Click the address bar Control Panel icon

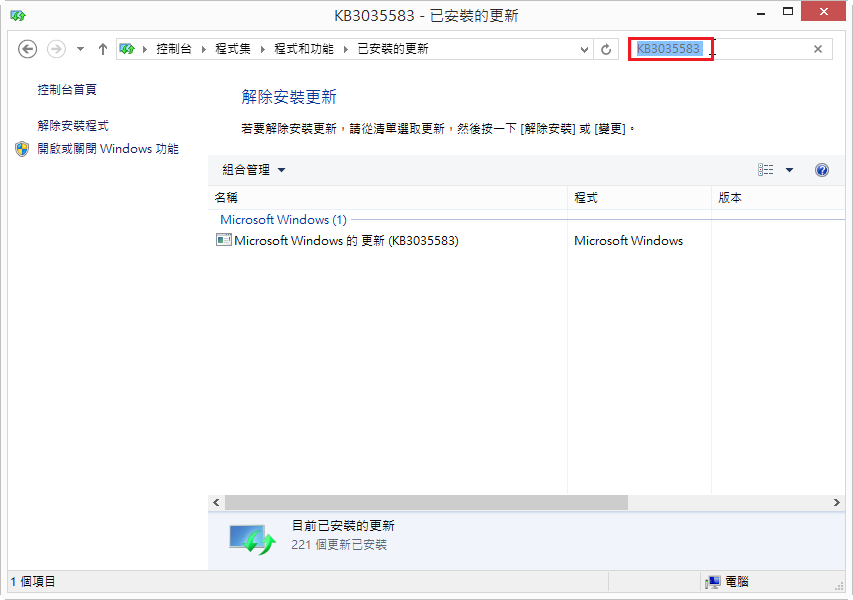[127, 49]
